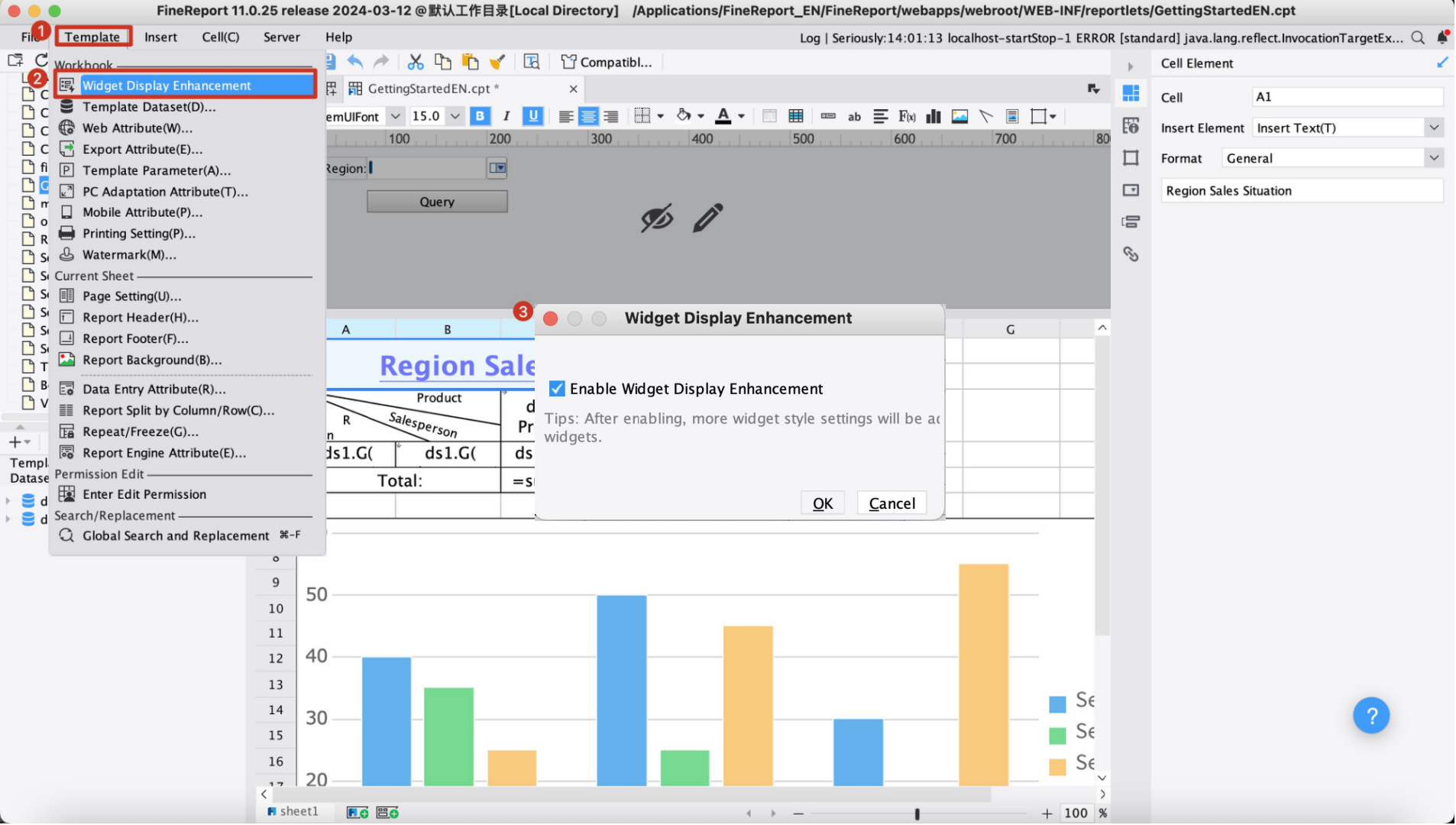1456x825 pixels.
Task: Click the center alignment icon
Action: (588, 116)
